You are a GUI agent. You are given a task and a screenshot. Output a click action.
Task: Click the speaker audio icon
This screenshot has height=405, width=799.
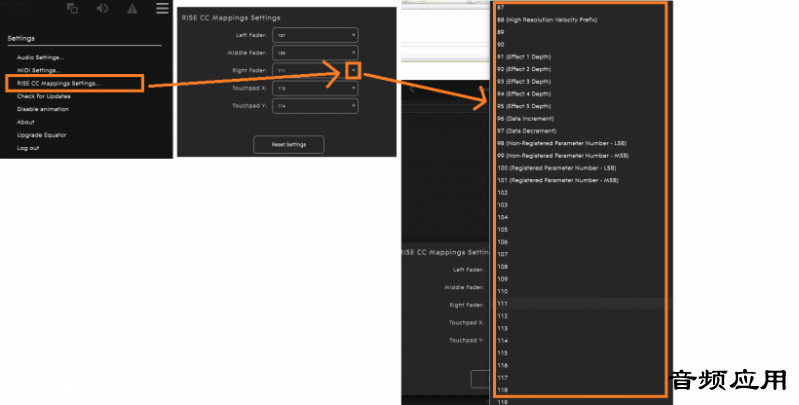[102, 9]
